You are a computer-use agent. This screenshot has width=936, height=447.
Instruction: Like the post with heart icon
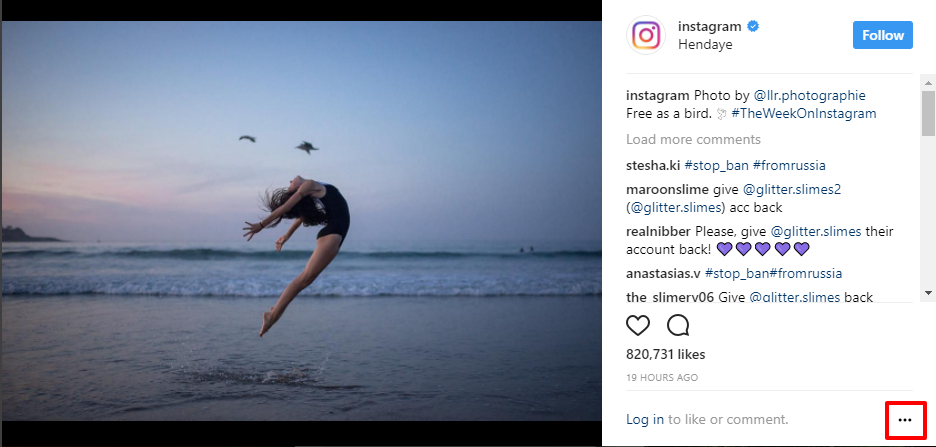(638, 325)
